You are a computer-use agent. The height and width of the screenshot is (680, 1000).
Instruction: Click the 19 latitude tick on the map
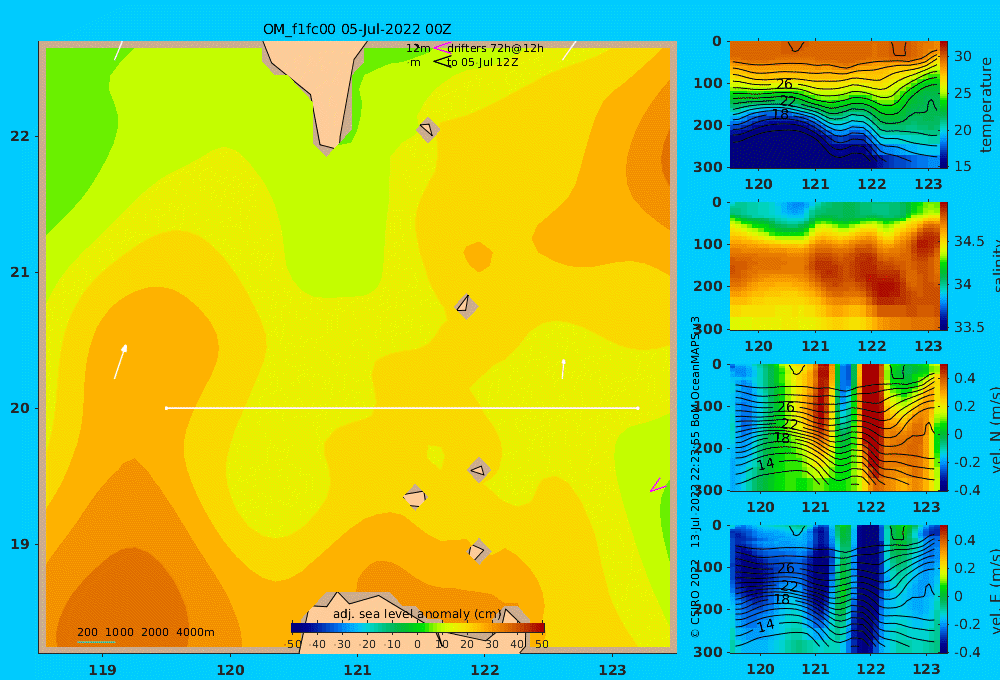tap(20, 544)
